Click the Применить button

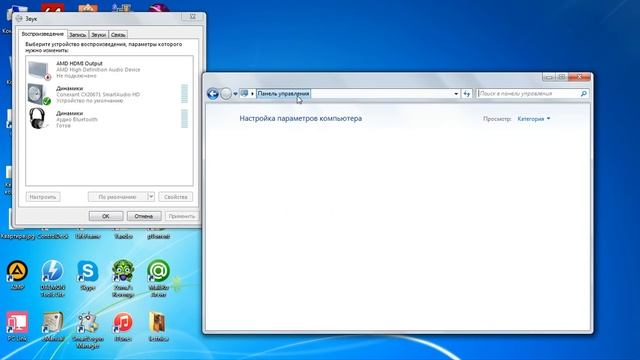click(x=182, y=216)
